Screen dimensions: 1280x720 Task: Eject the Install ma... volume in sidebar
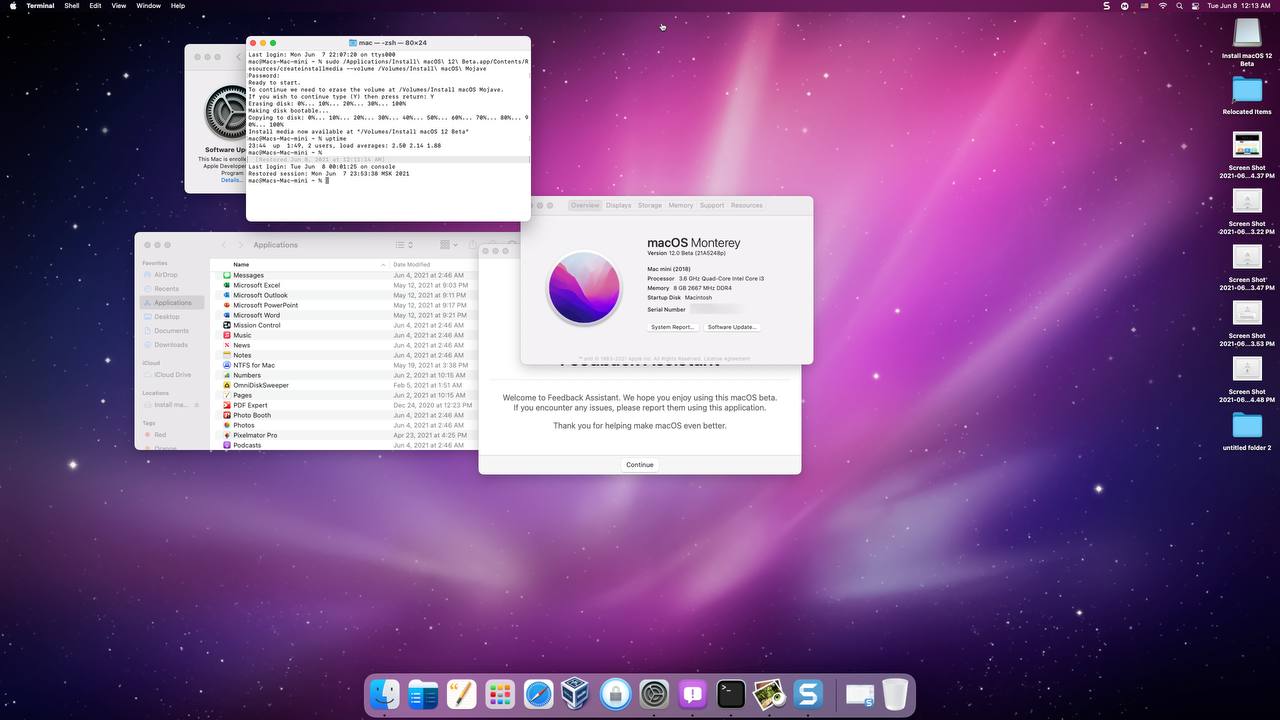tap(197, 405)
